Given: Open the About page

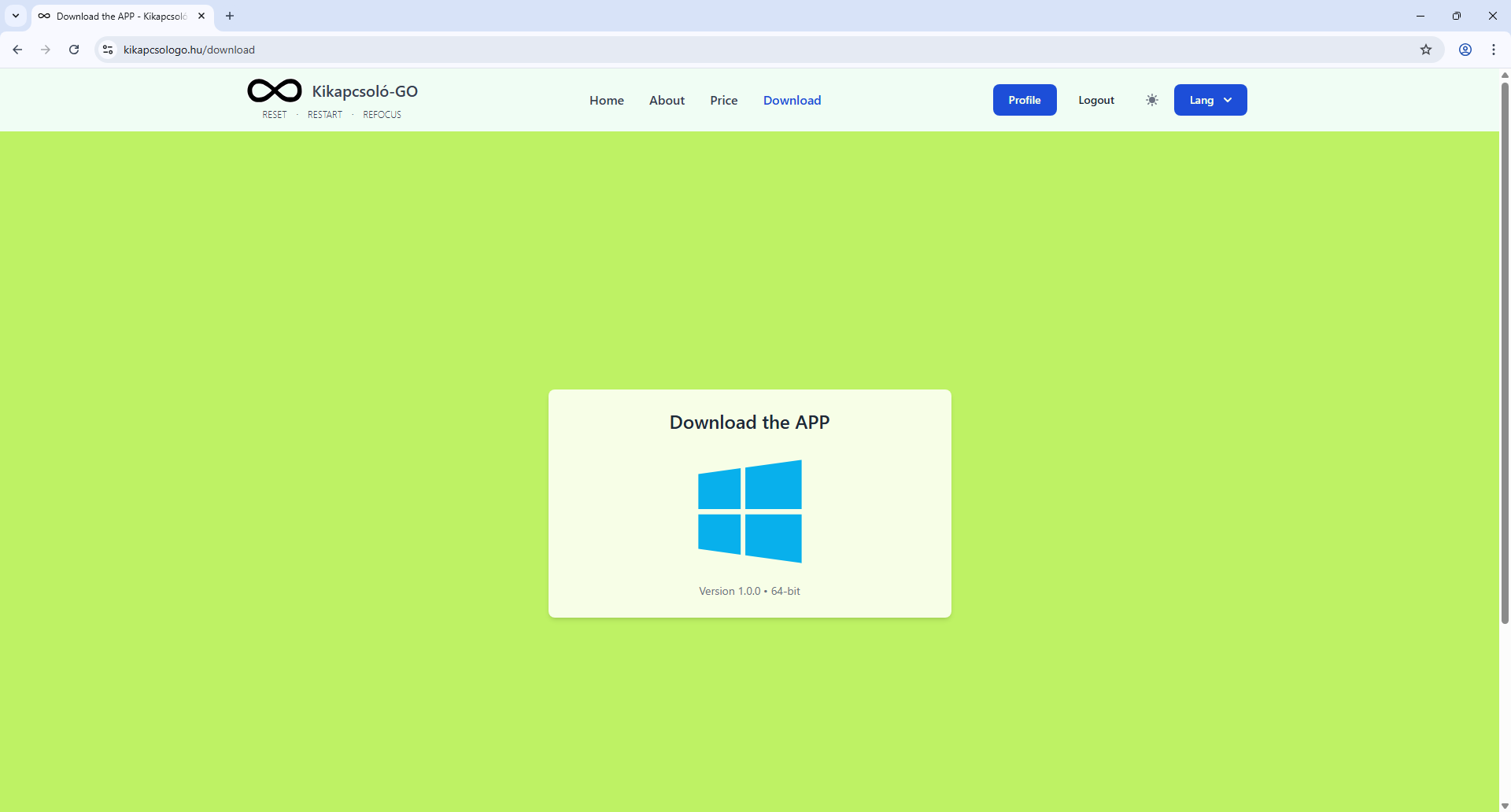Looking at the screenshot, I should click(x=667, y=100).
